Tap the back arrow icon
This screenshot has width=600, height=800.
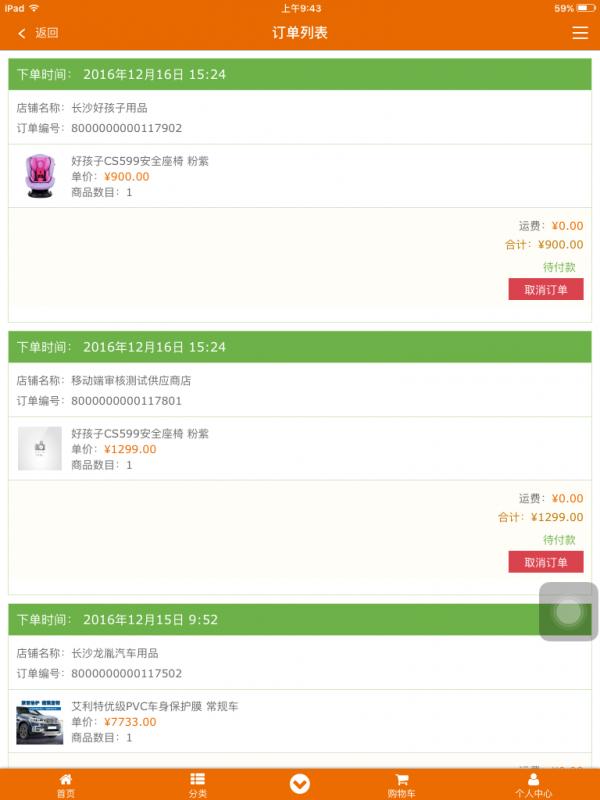(22, 33)
